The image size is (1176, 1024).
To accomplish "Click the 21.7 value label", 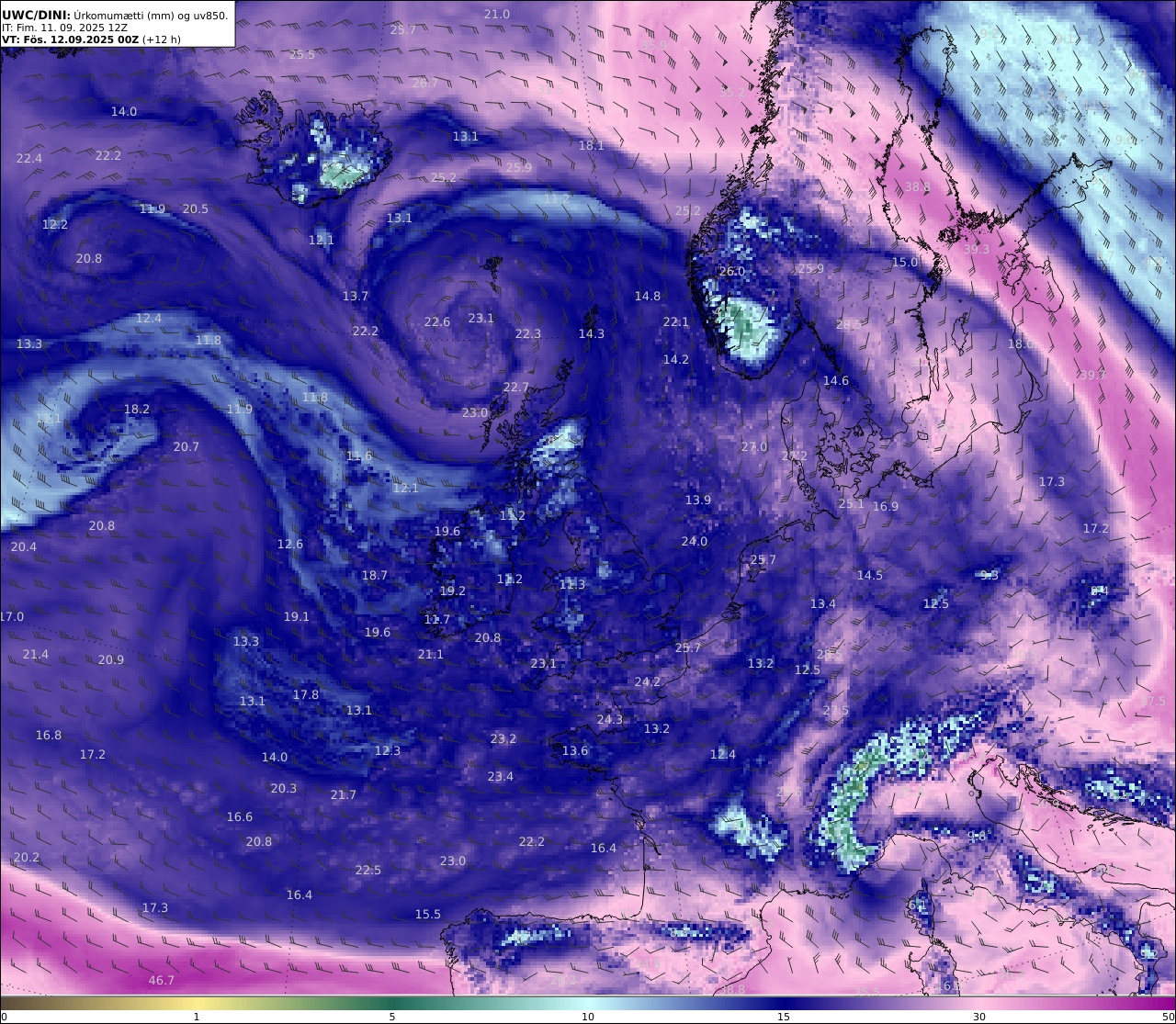I will (344, 794).
